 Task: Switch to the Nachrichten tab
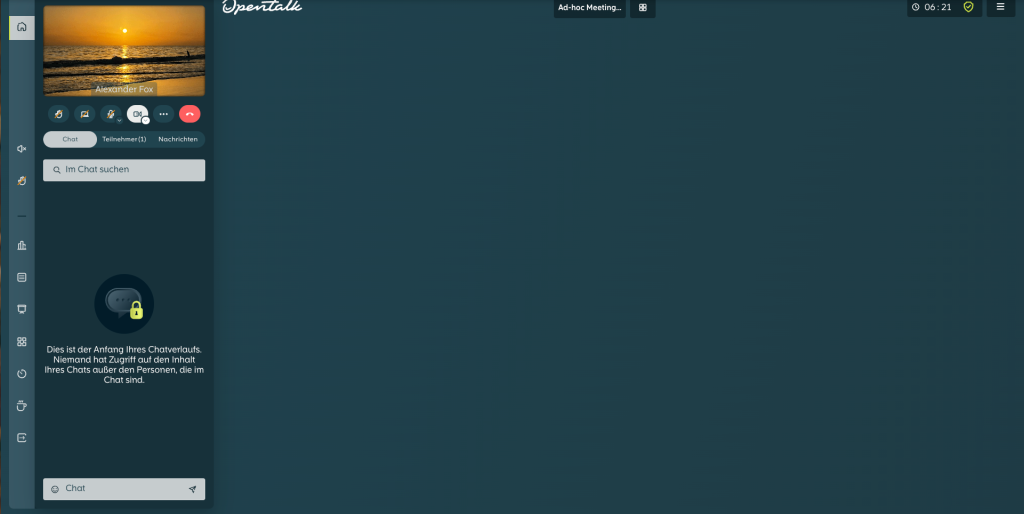pyautogui.click(x=178, y=139)
